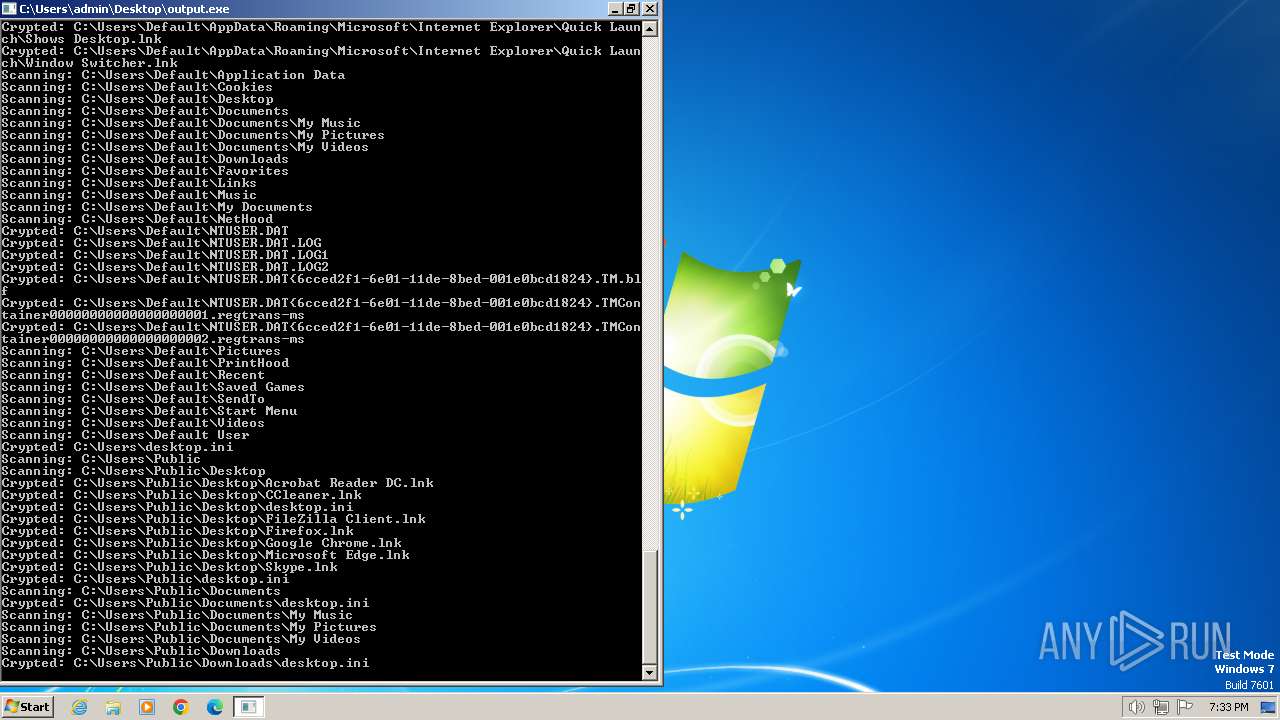Viewport: 1280px width, 720px height.
Task: Click line 'Scanning: C:\Users\Default\SendTo'
Action: [133, 399]
